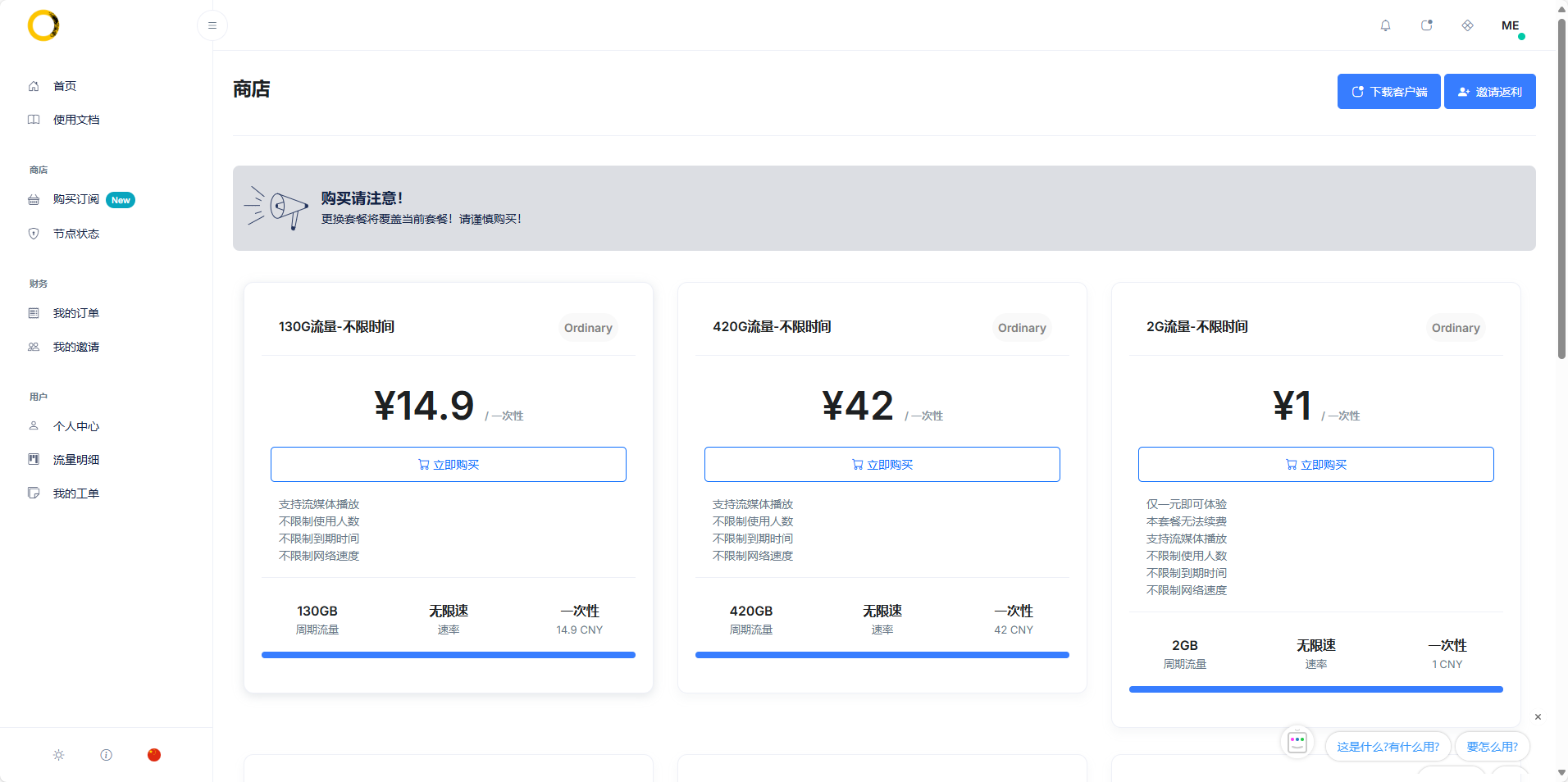
Task: Click the rounded square icon beside the bell
Action: pos(1426,25)
